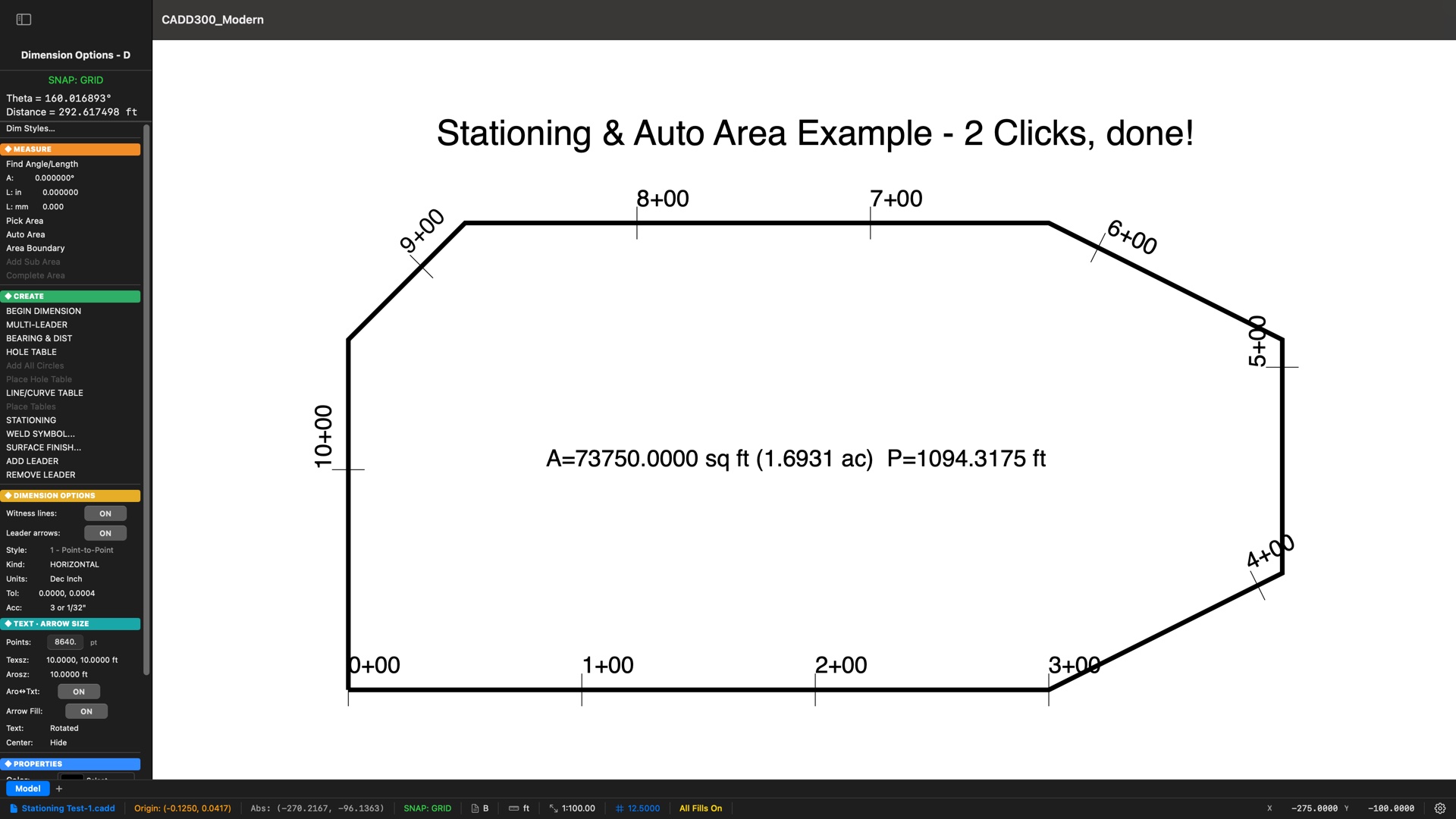This screenshot has height=819, width=1456.
Task: Toggle All Fills On in the status bar
Action: click(x=701, y=808)
